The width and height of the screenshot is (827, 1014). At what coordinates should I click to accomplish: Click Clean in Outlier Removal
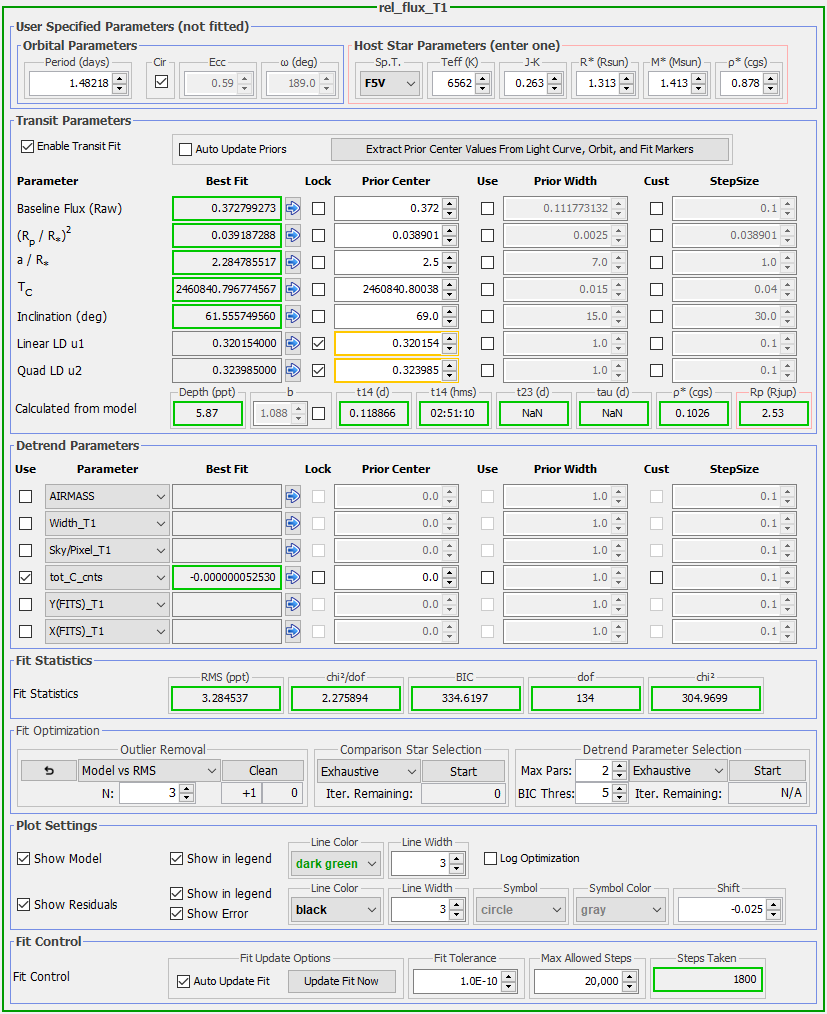pyautogui.click(x=263, y=771)
